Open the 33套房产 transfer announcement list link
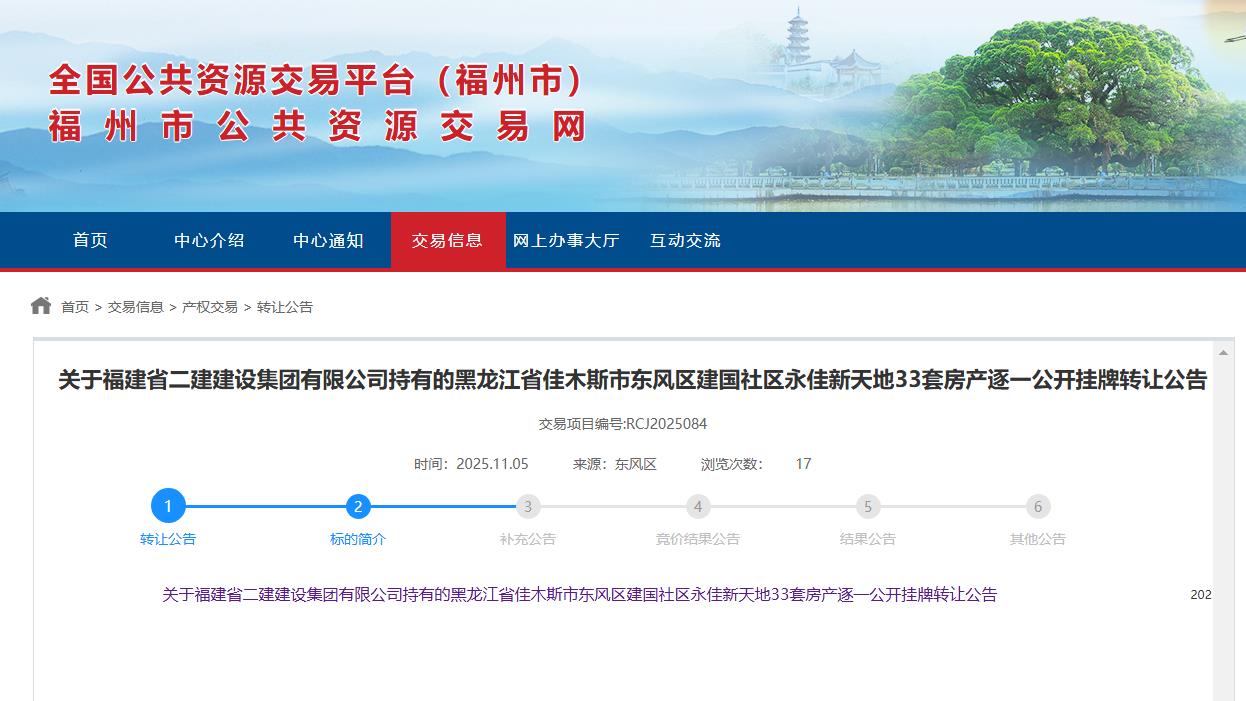Image resolution: width=1246 pixels, height=701 pixels. point(579,594)
